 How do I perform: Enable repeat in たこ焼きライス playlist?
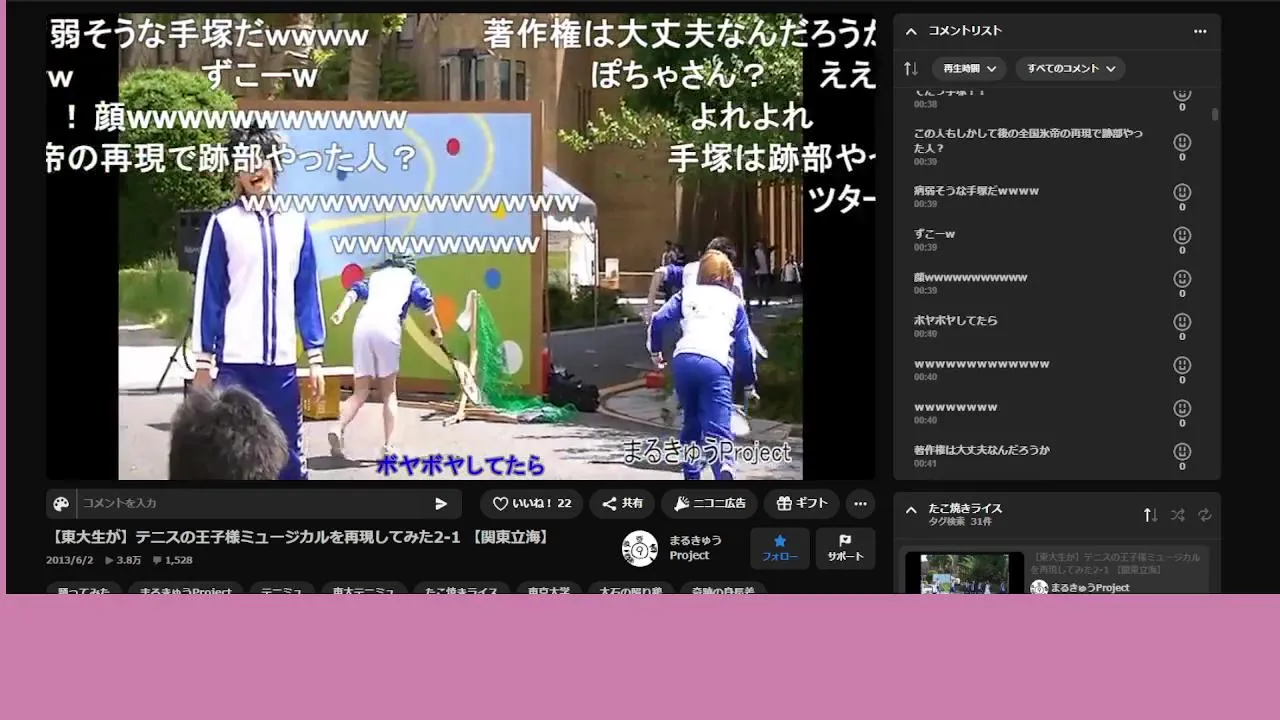(1204, 515)
